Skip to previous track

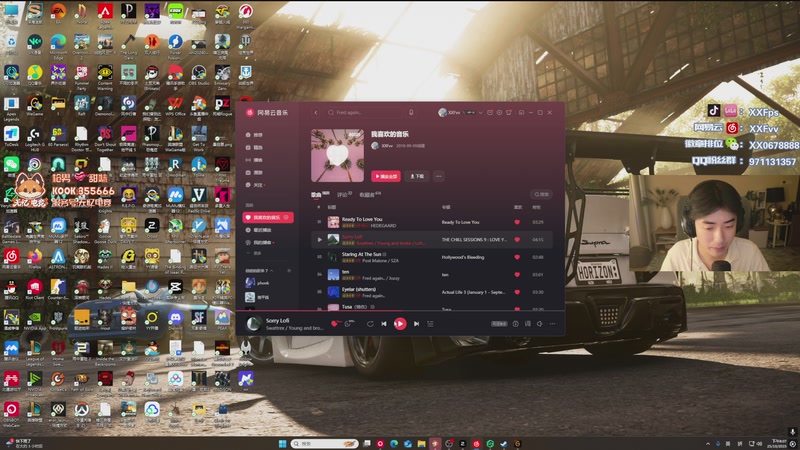point(384,324)
